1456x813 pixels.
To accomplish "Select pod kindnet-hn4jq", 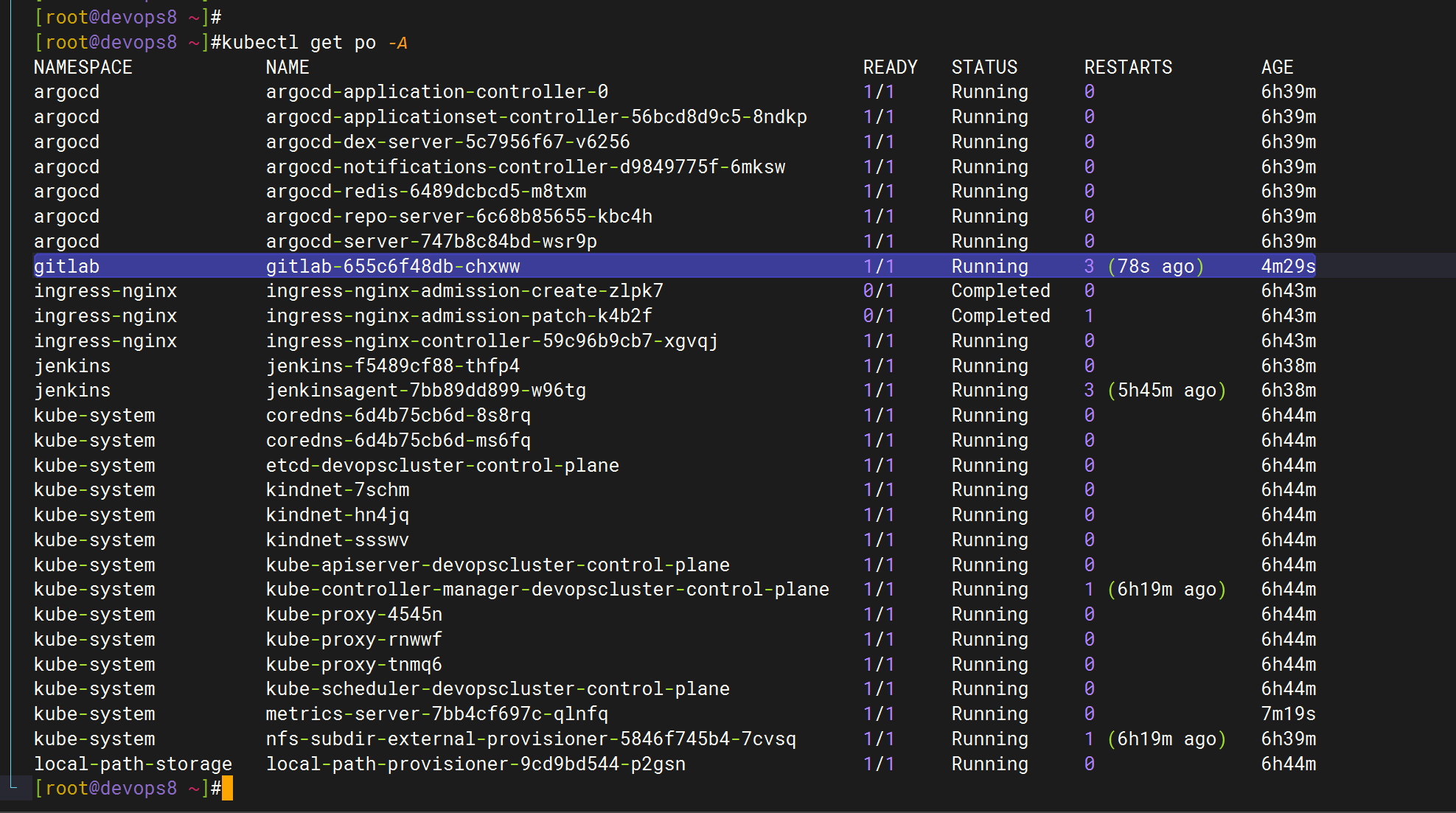I will (338, 515).
